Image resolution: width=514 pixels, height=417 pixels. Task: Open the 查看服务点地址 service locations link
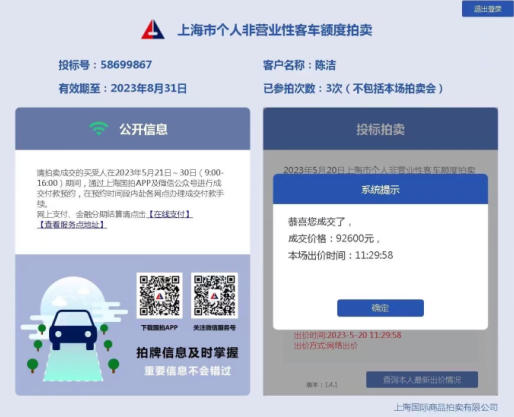72,225
